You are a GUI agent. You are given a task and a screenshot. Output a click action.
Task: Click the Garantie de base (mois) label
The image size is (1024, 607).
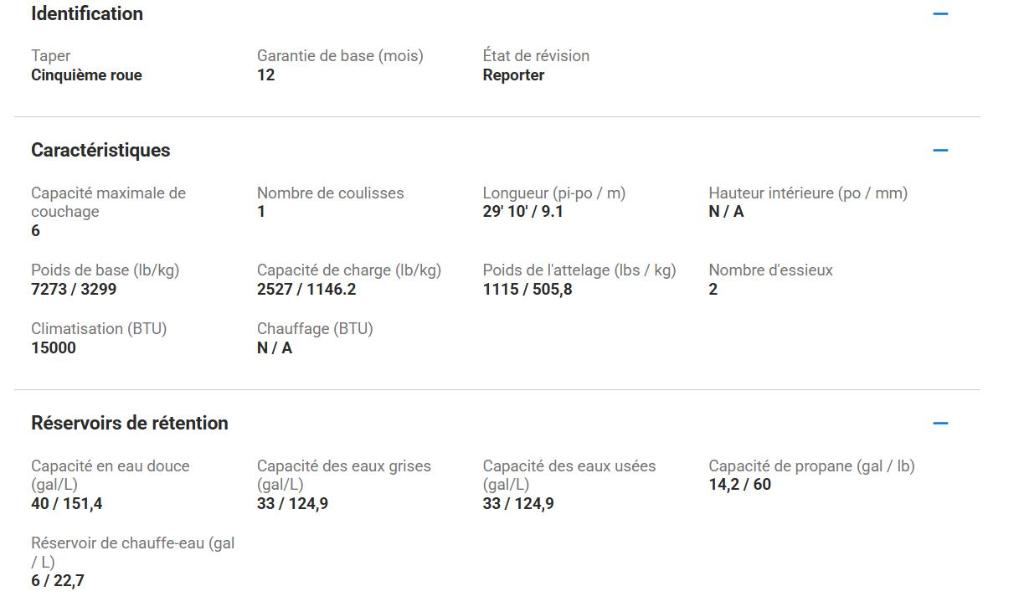click(340, 56)
